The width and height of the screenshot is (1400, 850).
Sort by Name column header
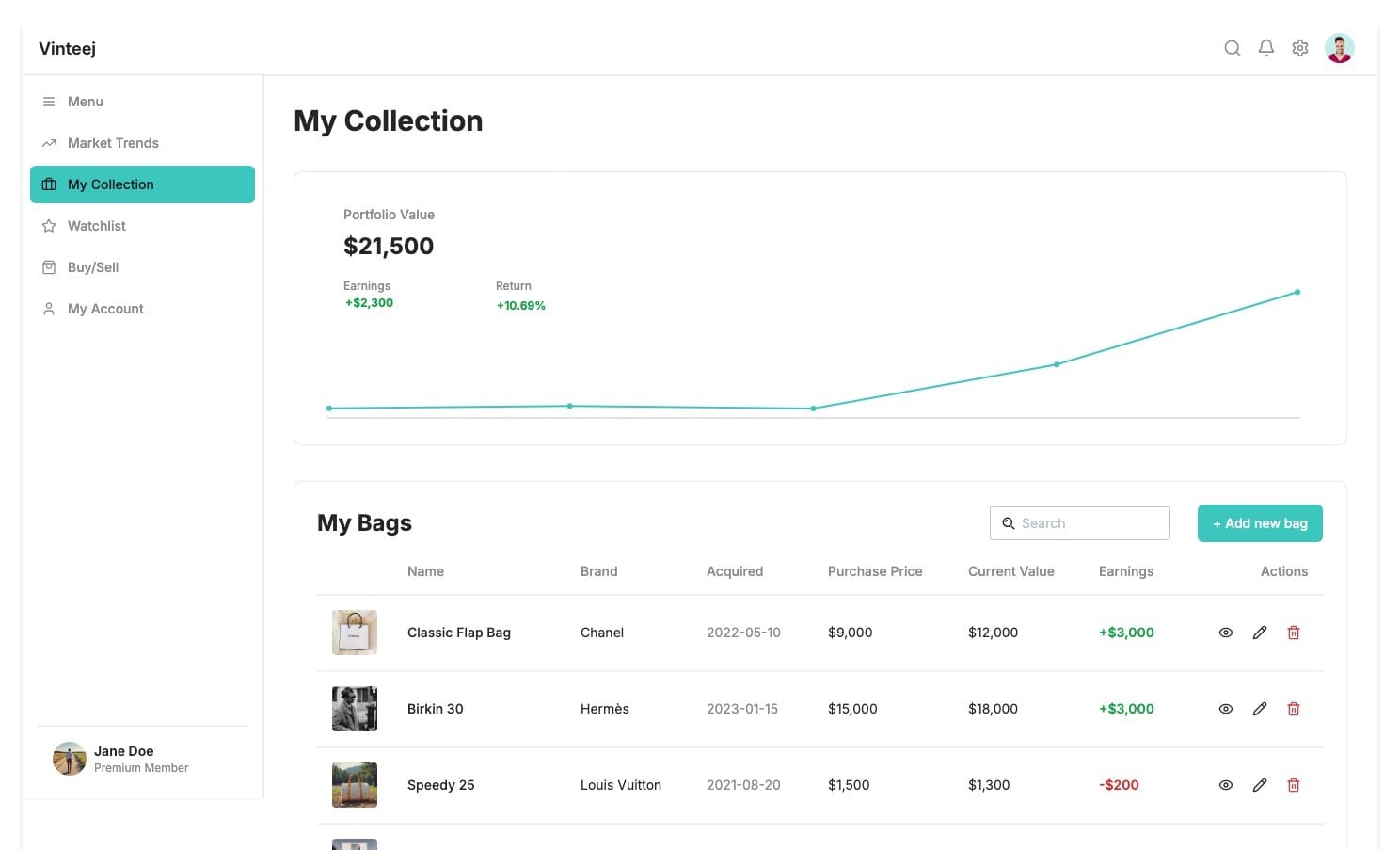point(425,571)
